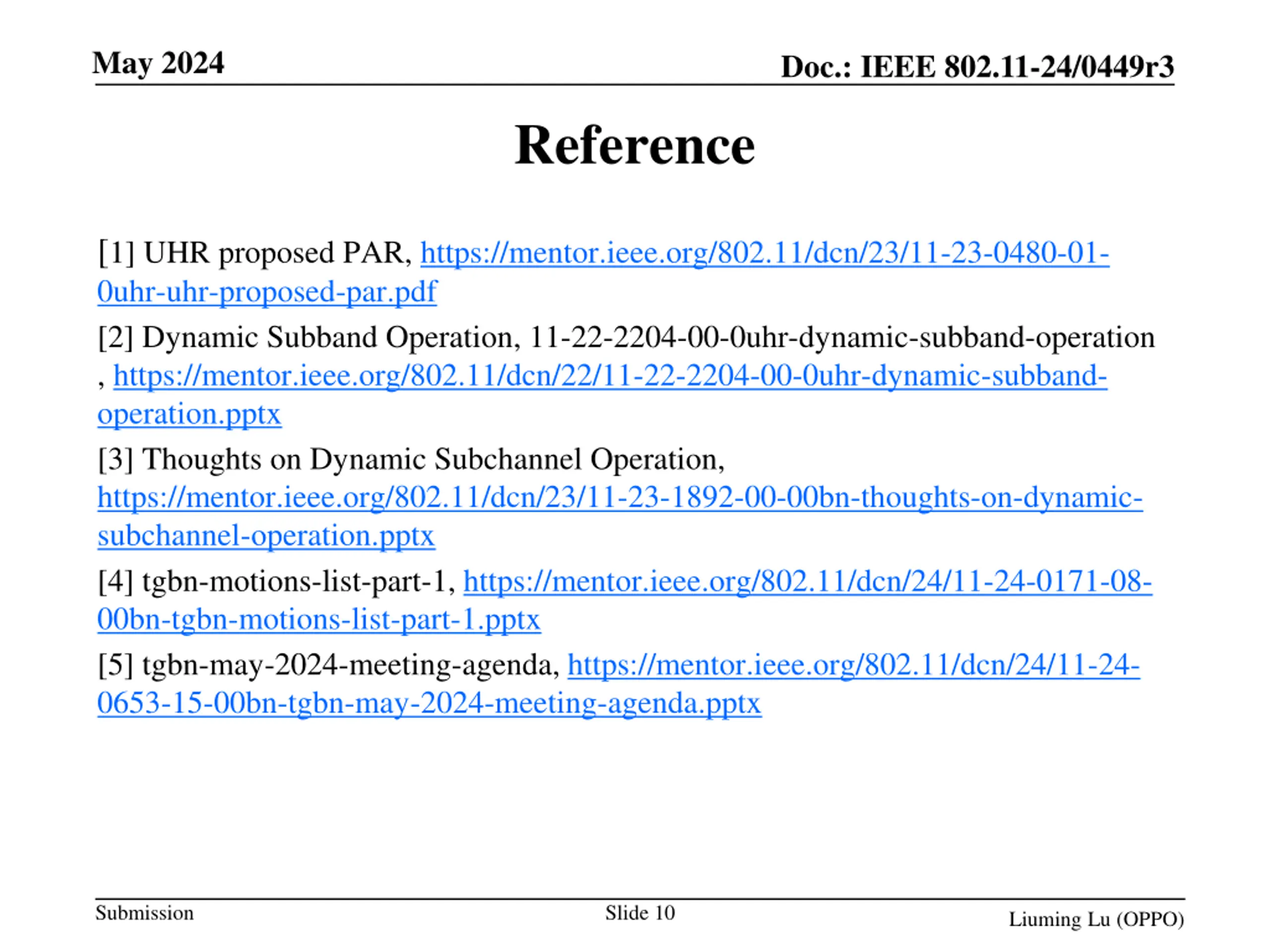This screenshot has height=952, width=1270.
Task: Click the operation.pptx link ending
Action: [189, 415]
